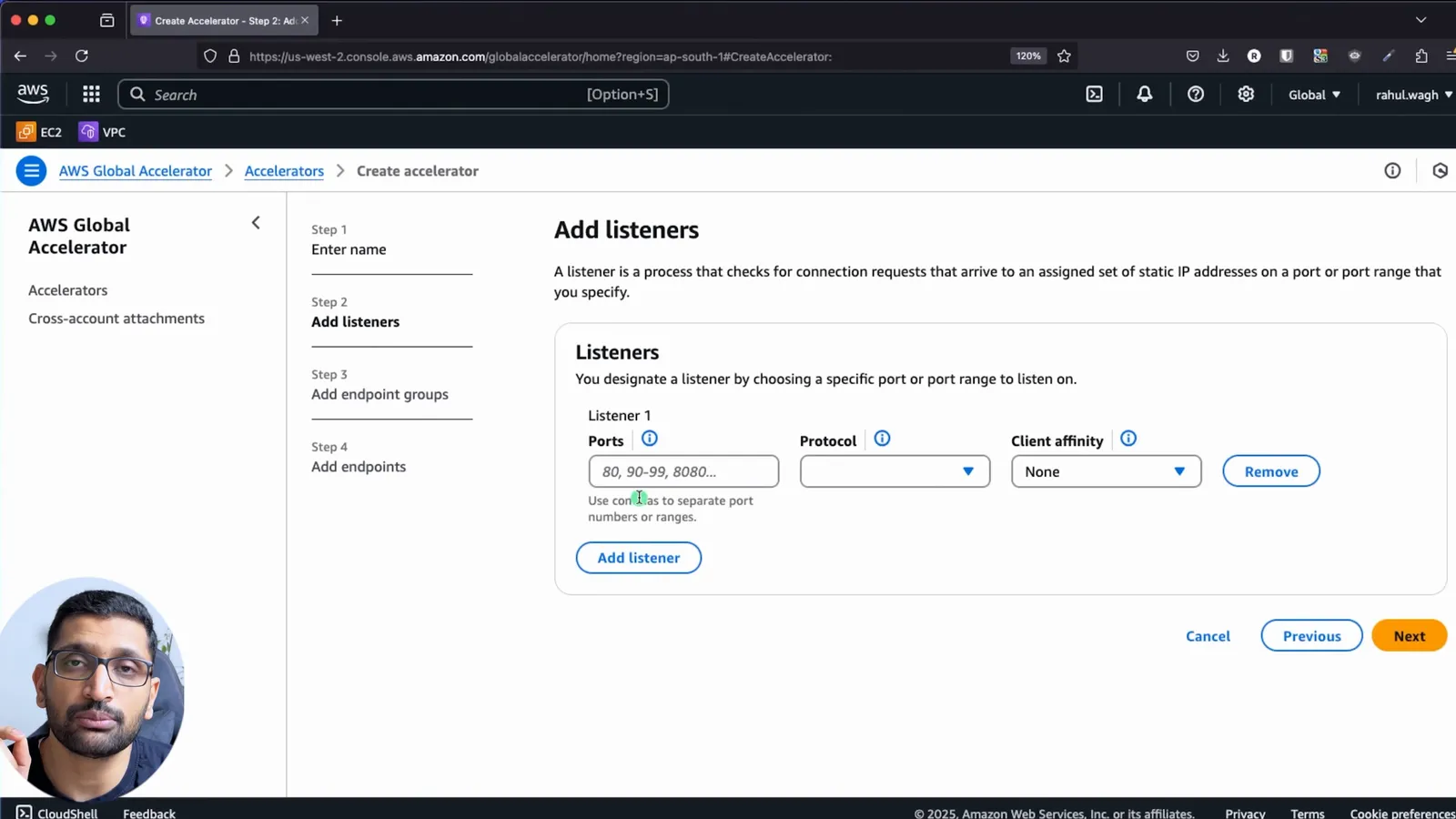Image resolution: width=1456 pixels, height=819 pixels.
Task: Show info for Client affinity field
Action: click(1128, 439)
